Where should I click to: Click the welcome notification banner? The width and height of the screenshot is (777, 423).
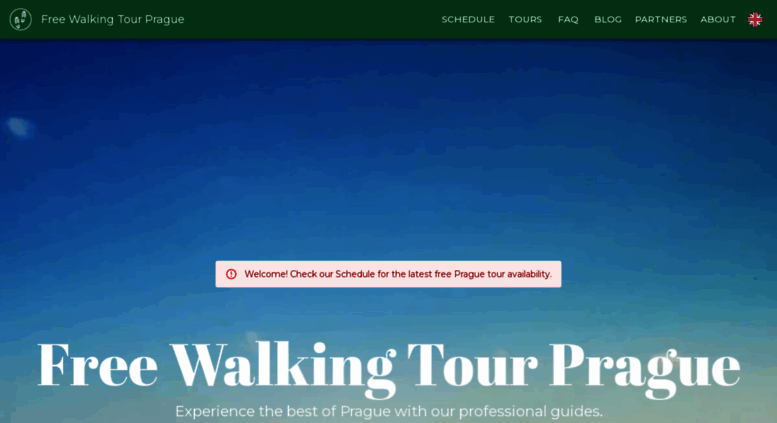pyautogui.click(x=388, y=274)
